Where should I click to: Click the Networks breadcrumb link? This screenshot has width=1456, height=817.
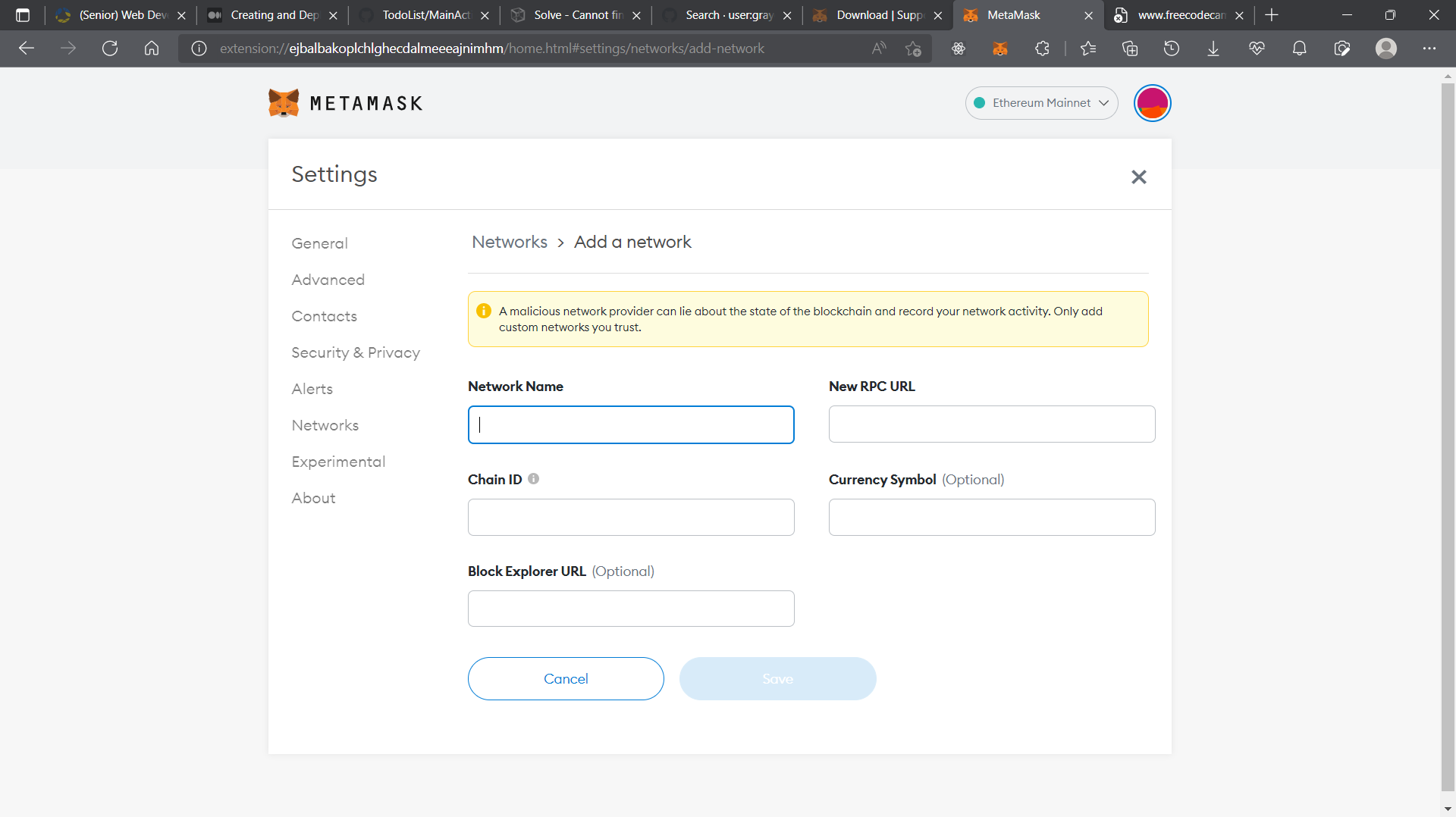[x=510, y=242]
